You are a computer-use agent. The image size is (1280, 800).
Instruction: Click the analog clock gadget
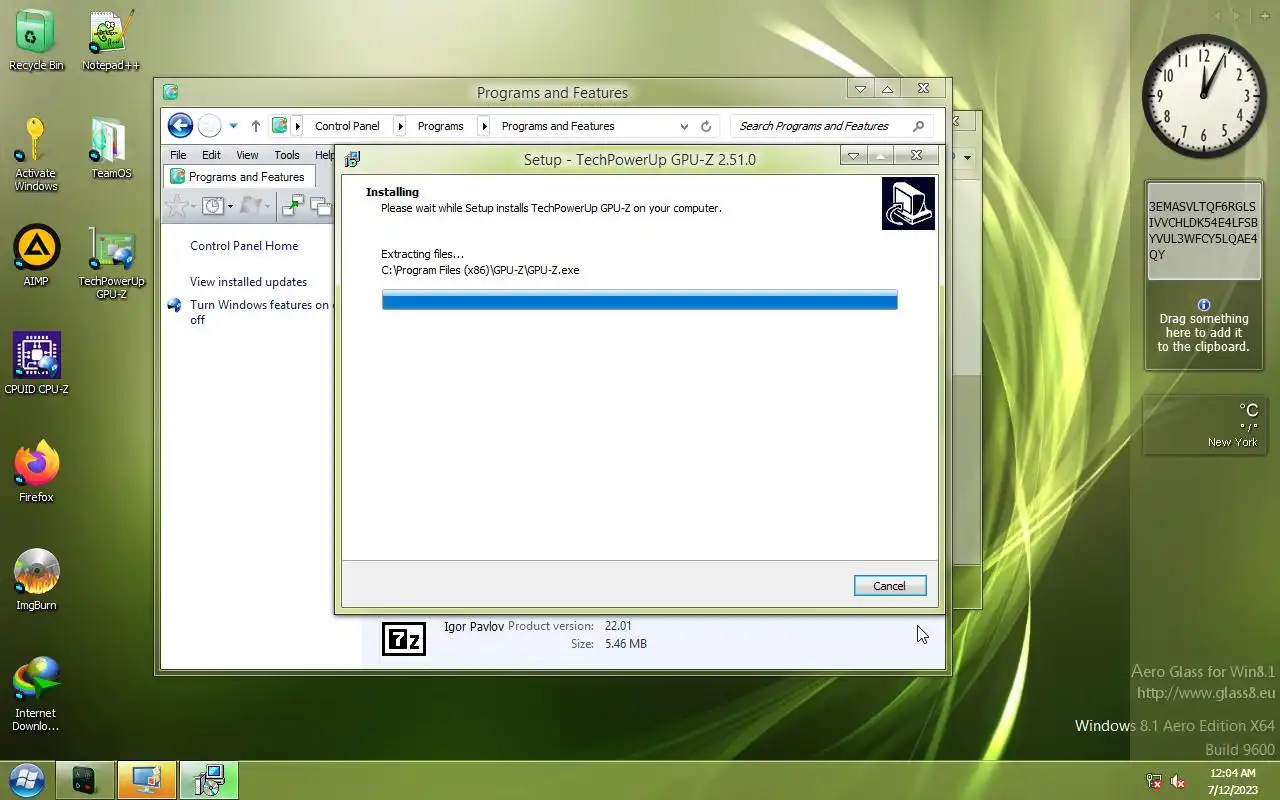[1204, 96]
